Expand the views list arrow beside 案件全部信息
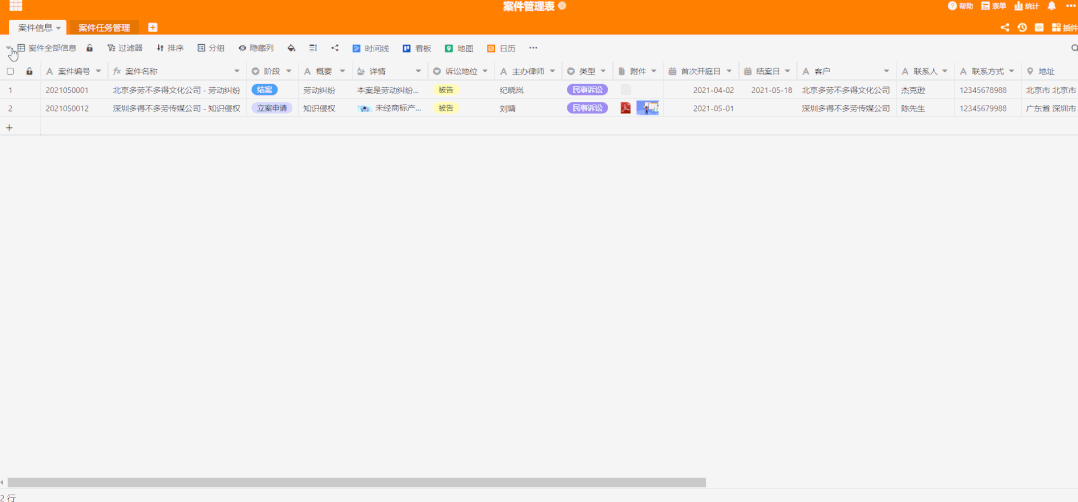The height and width of the screenshot is (502, 1078). (8, 48)
